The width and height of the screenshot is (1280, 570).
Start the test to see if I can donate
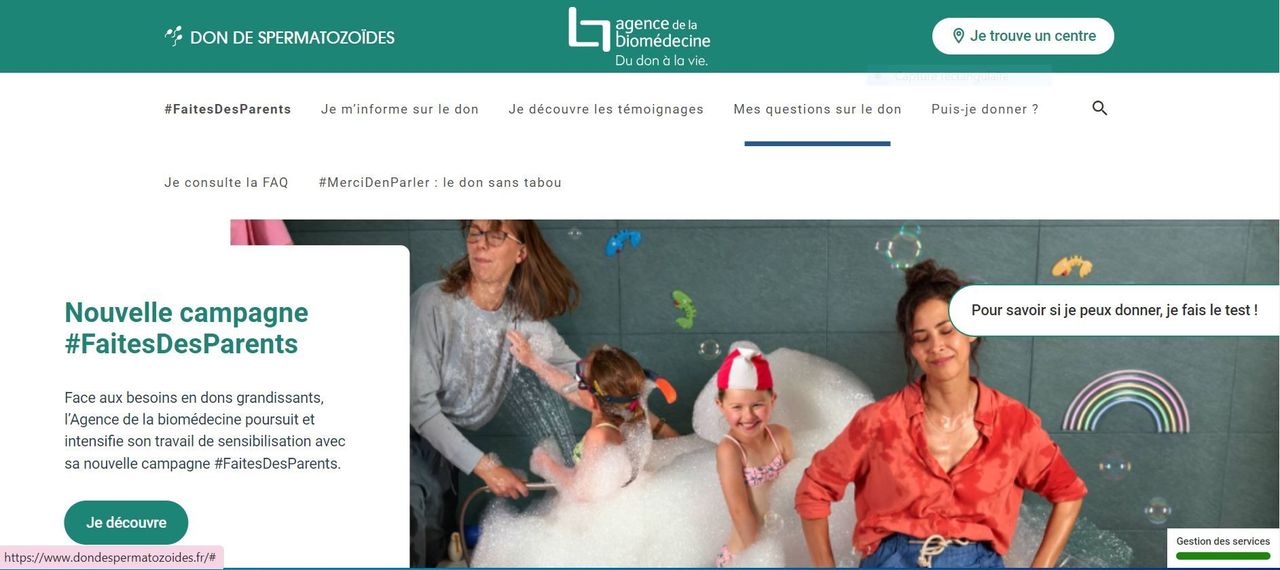pos(1114,310)
